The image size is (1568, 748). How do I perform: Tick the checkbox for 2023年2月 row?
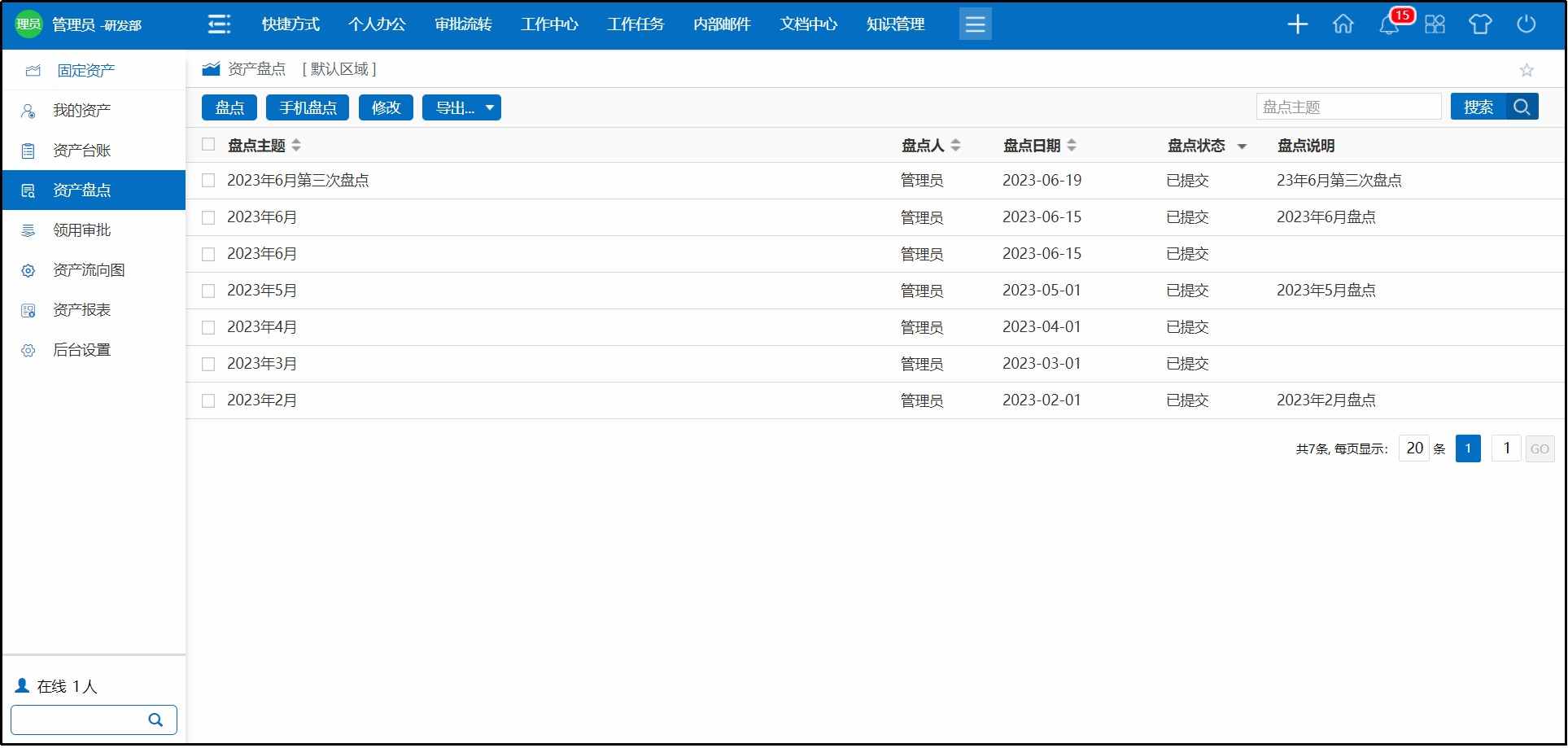[x=208, y=400]
